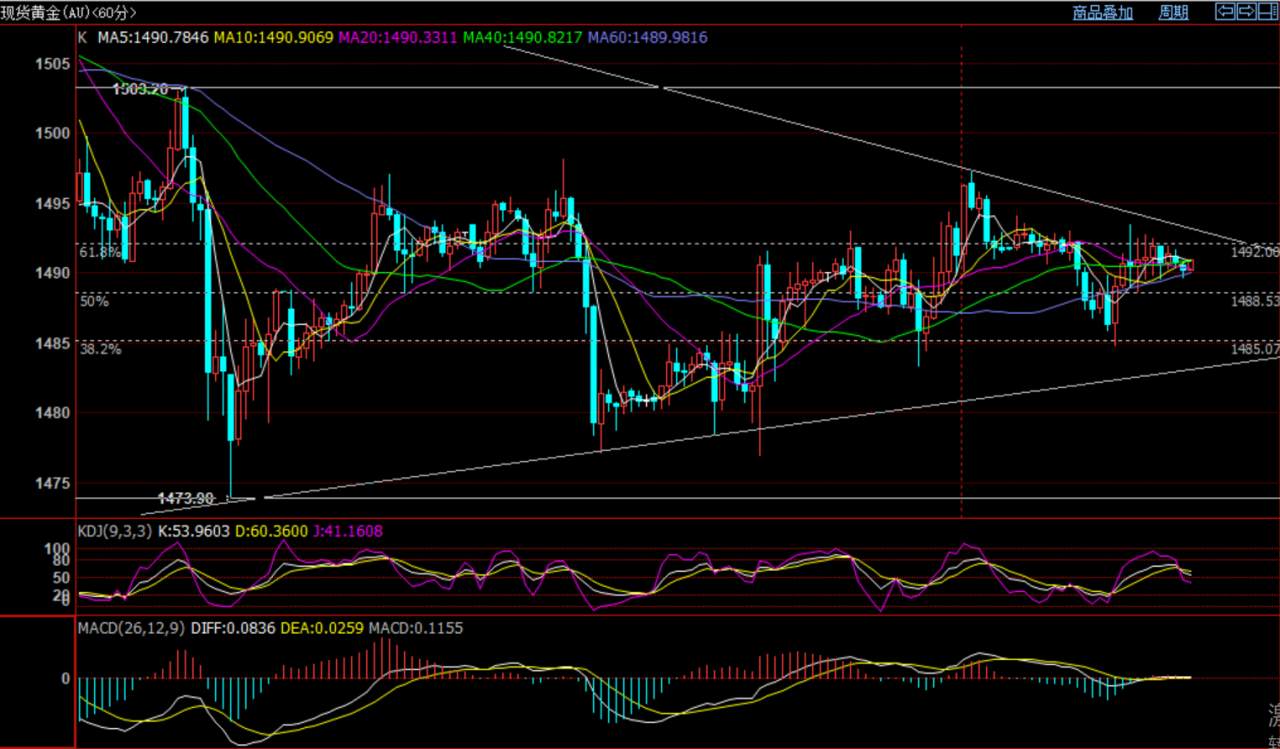Click the 38.2% Fibonacci level label
1280x749 pixels.
click(x=101, y=349)
